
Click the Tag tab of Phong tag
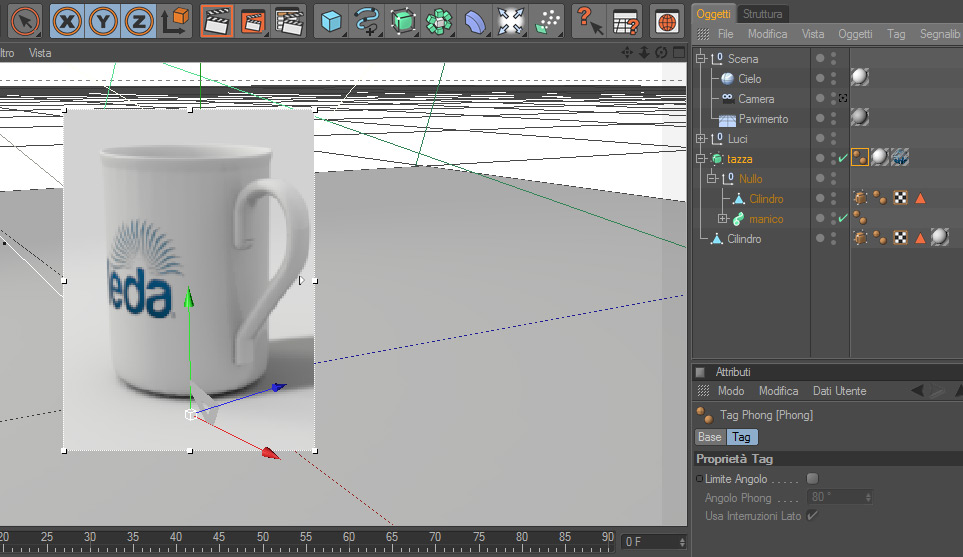point(741,437)
